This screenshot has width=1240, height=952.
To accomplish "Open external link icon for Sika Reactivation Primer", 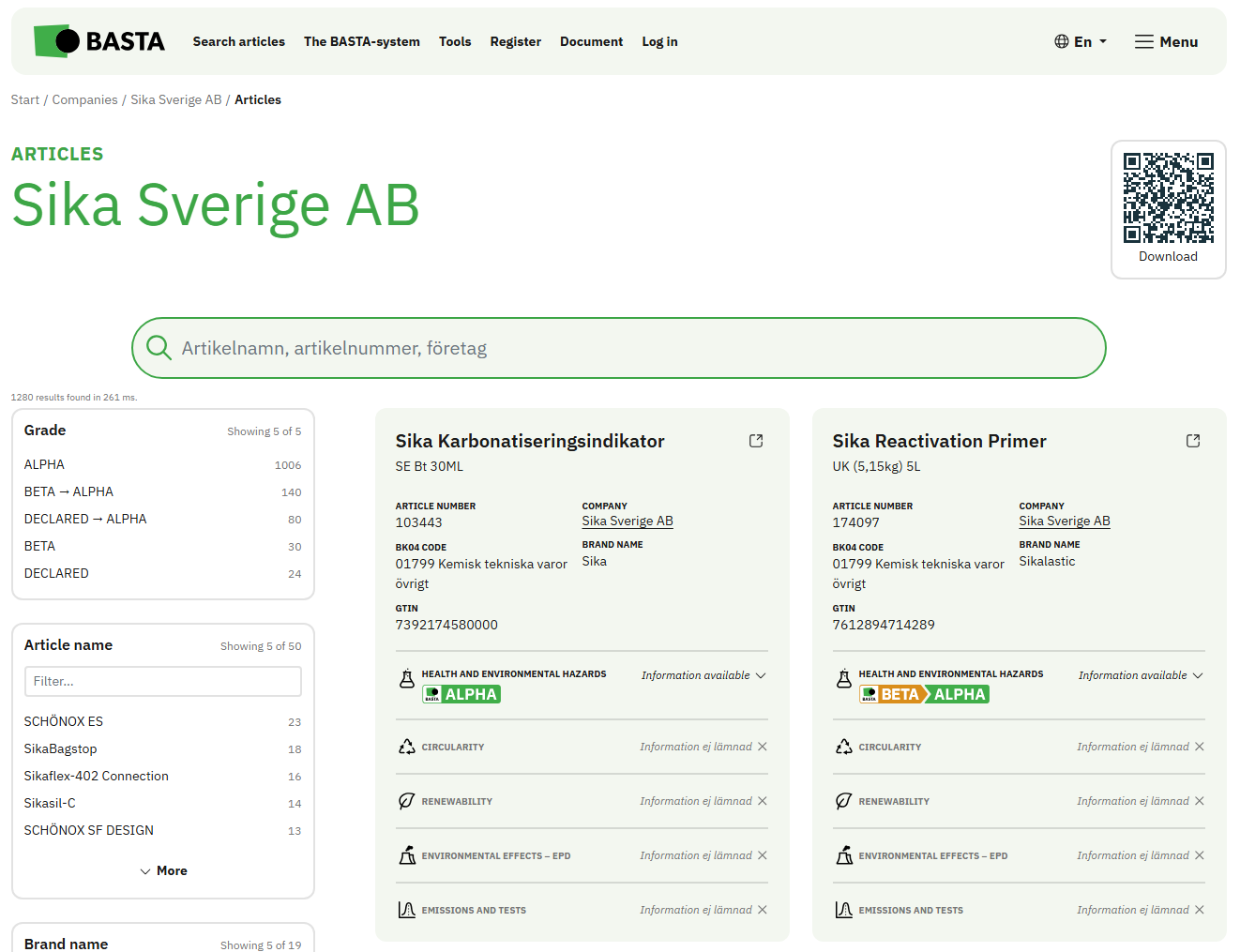I will pos(1193,441).
